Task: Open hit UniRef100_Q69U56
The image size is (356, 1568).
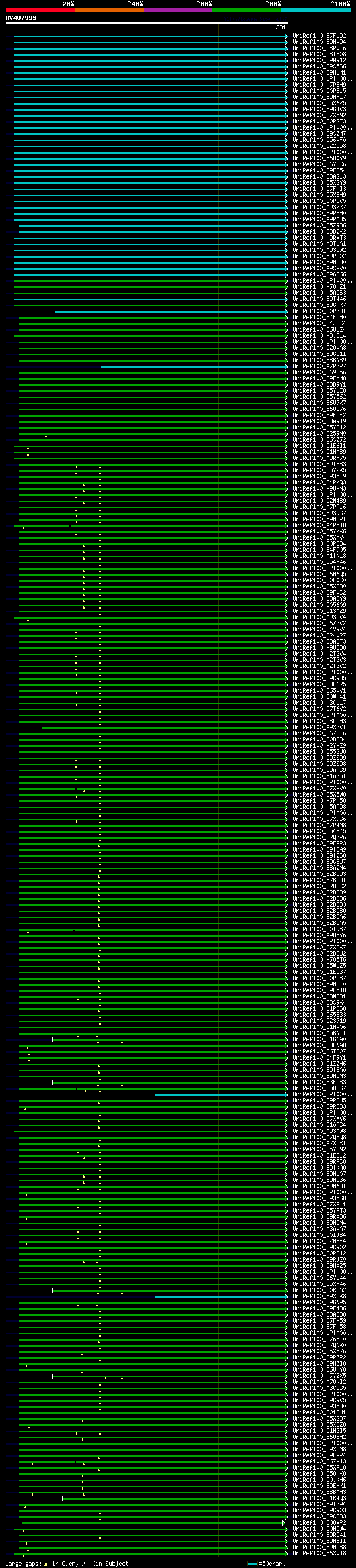Action: (x=319, y=373)
